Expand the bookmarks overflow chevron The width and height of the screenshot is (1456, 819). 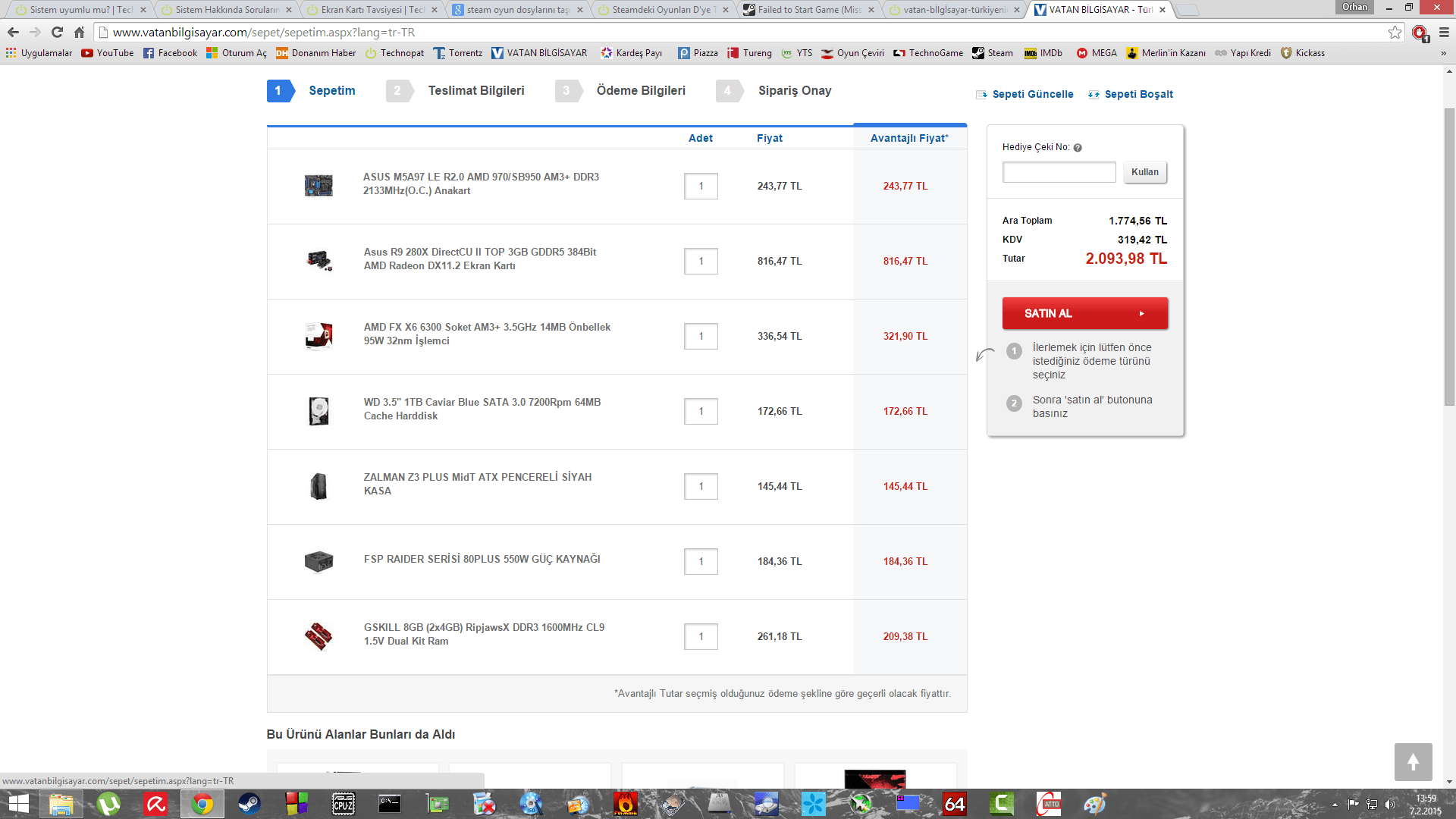click(1443, 53)
